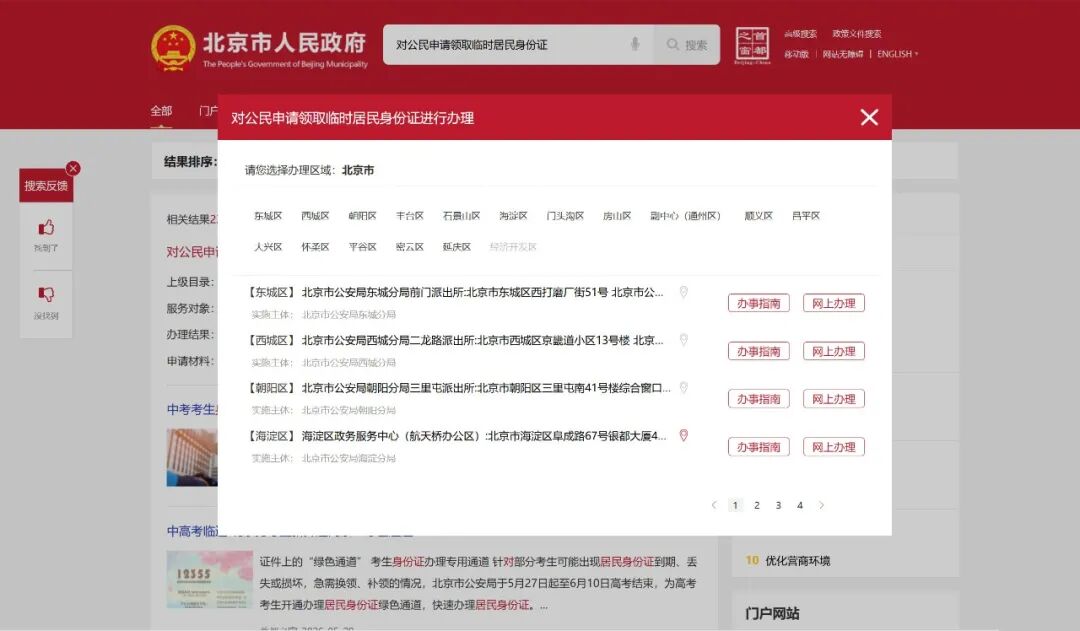Open the 朝阳区 三里屯派出所 result entry

(458, 388)
